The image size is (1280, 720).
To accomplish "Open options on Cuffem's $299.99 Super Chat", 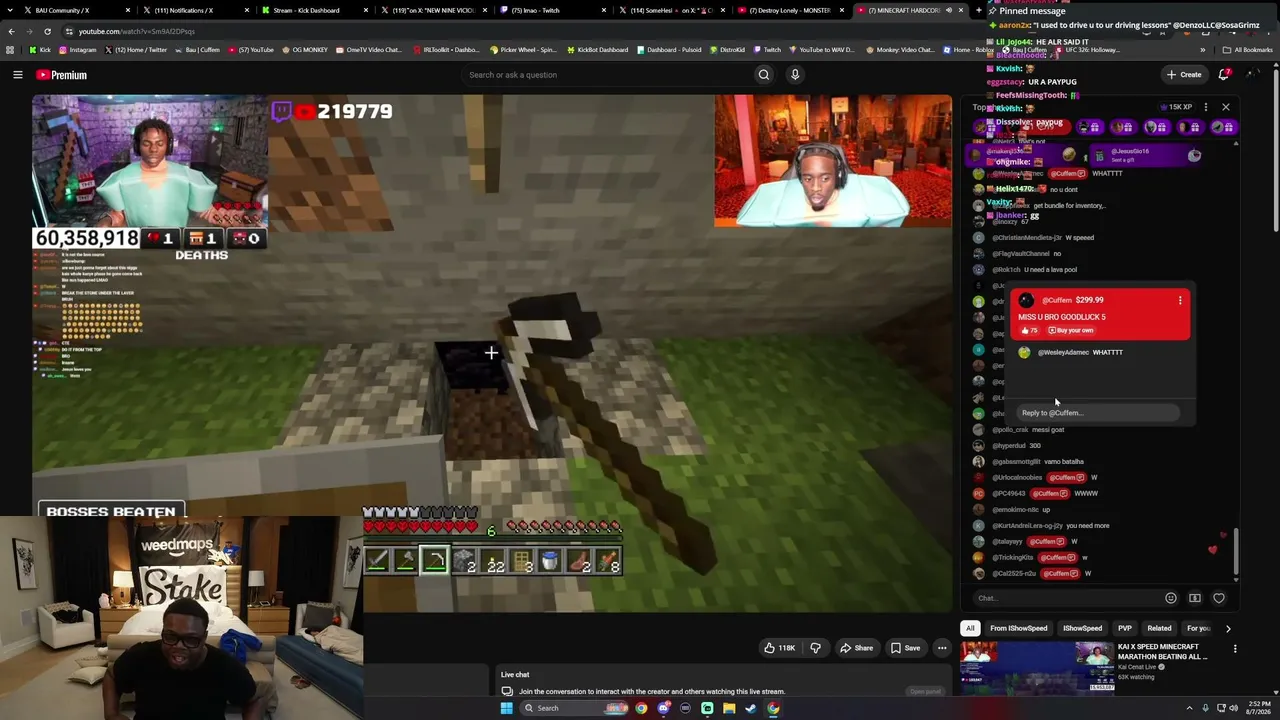I will coord(1180,300).
